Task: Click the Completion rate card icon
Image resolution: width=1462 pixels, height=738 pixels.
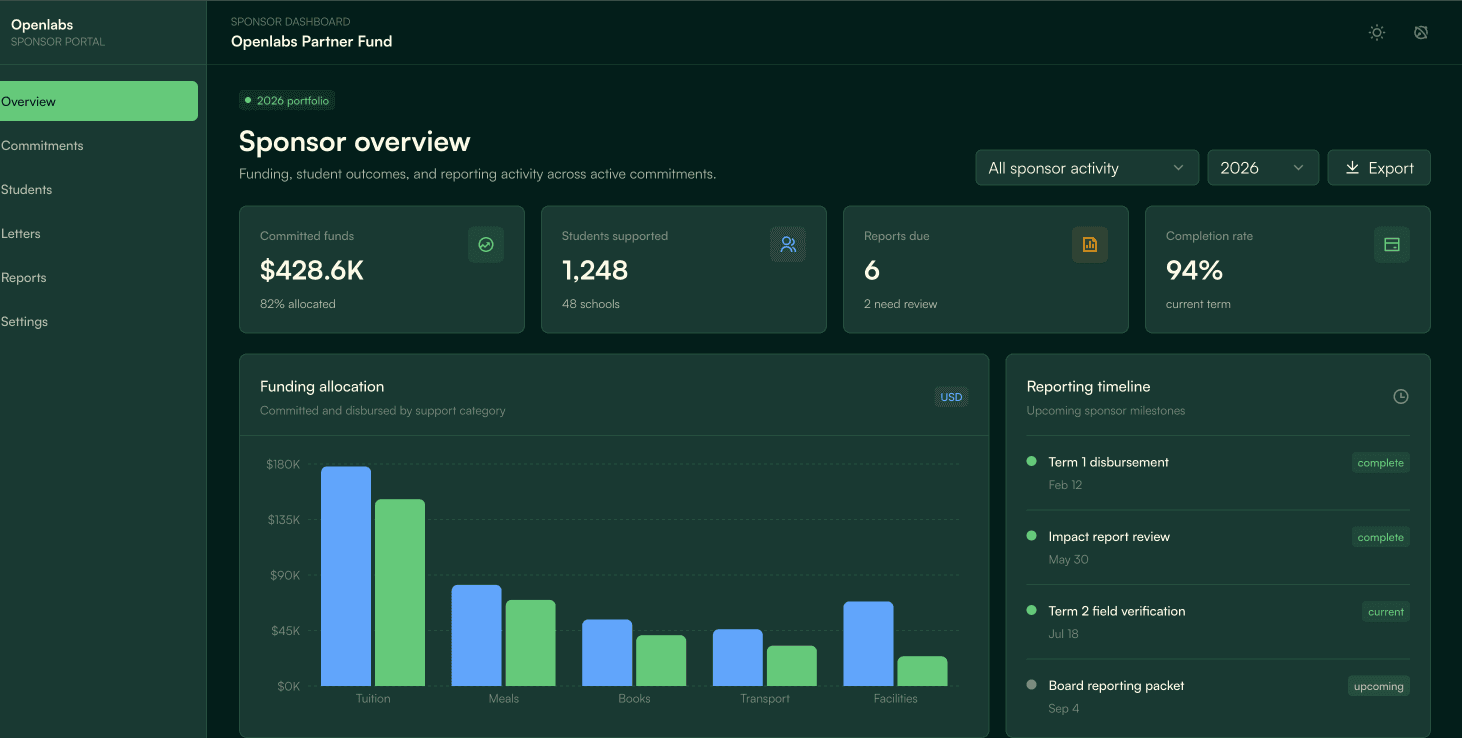Action: (x=1392, y=244)
